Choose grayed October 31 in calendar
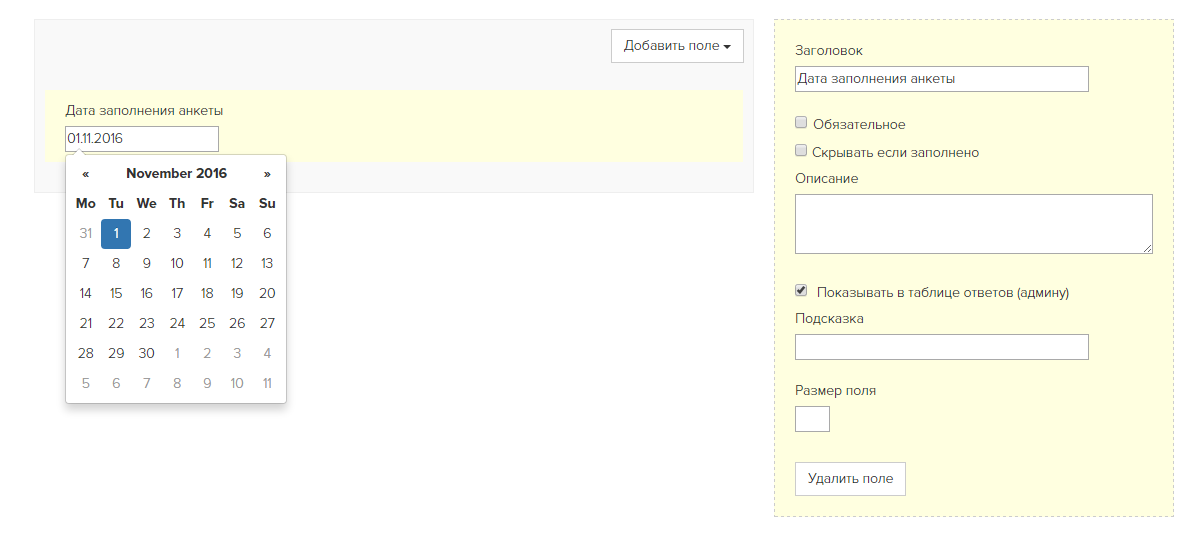Screen dimensions: 1193x535 click(85, 234)
